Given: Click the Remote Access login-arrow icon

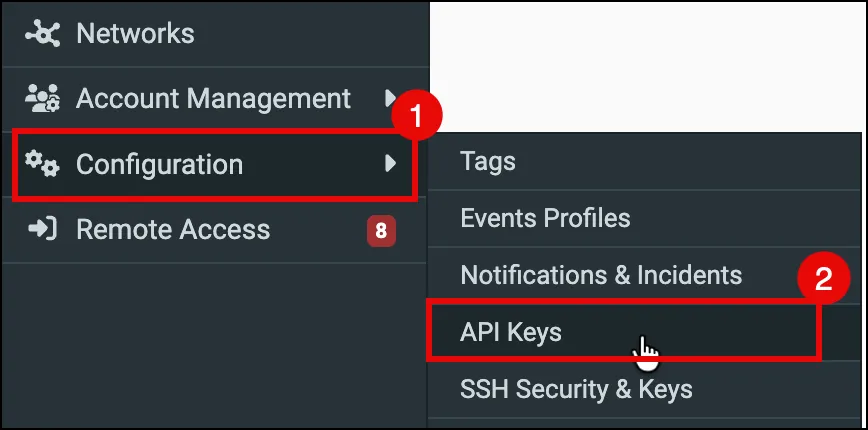Looking at the screenshot, I should [x=43, y=229].
